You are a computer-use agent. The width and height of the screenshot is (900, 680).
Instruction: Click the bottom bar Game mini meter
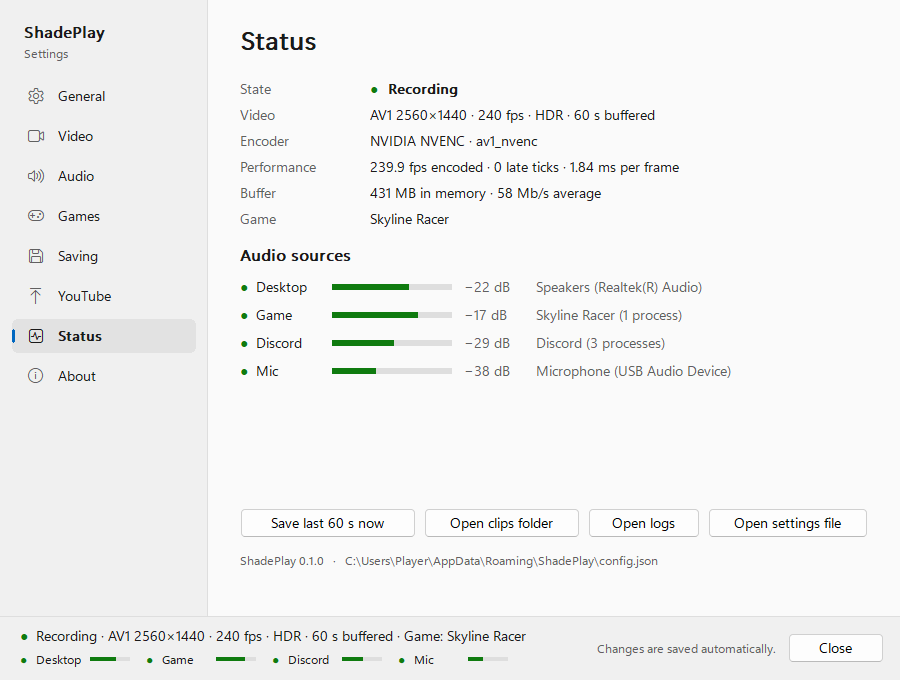236,659
